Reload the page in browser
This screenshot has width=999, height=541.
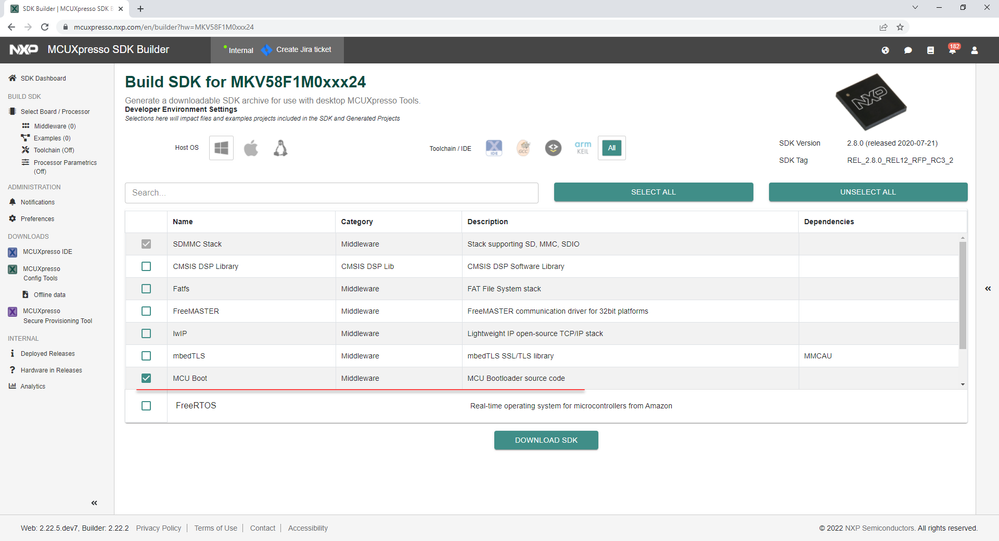pos(45,27)
